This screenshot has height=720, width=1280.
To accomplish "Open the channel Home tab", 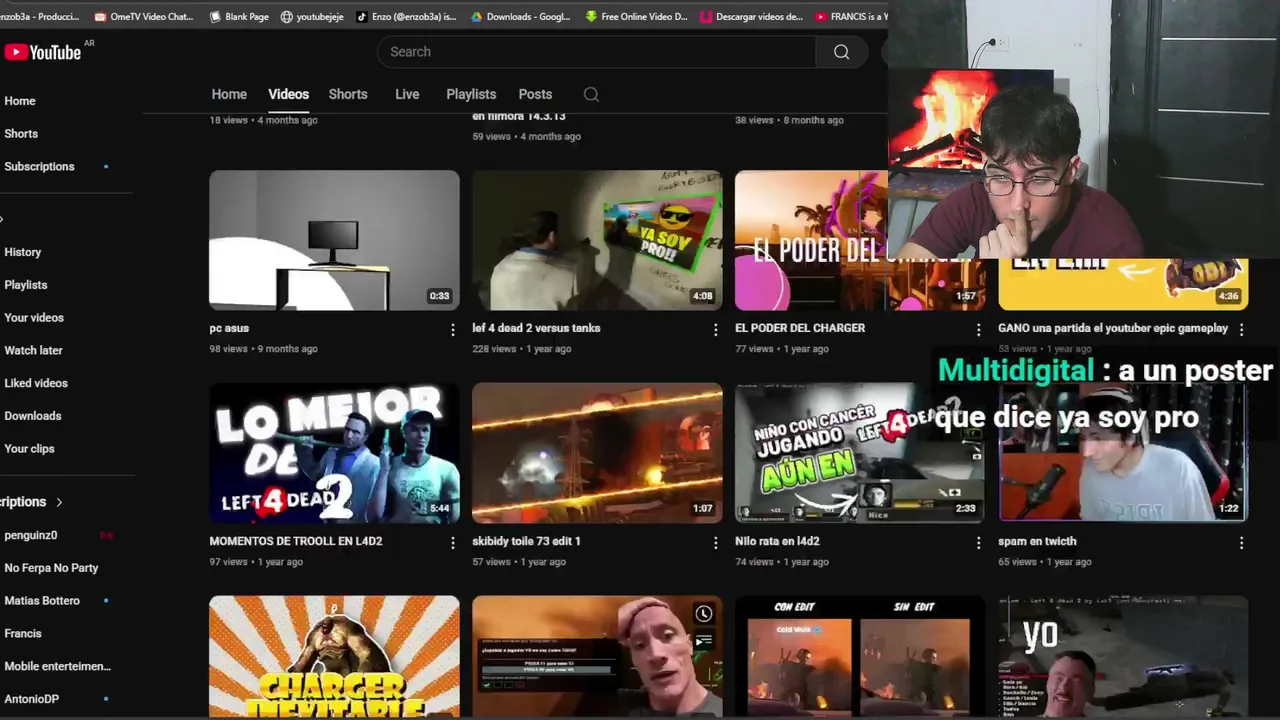I will 229,94.
